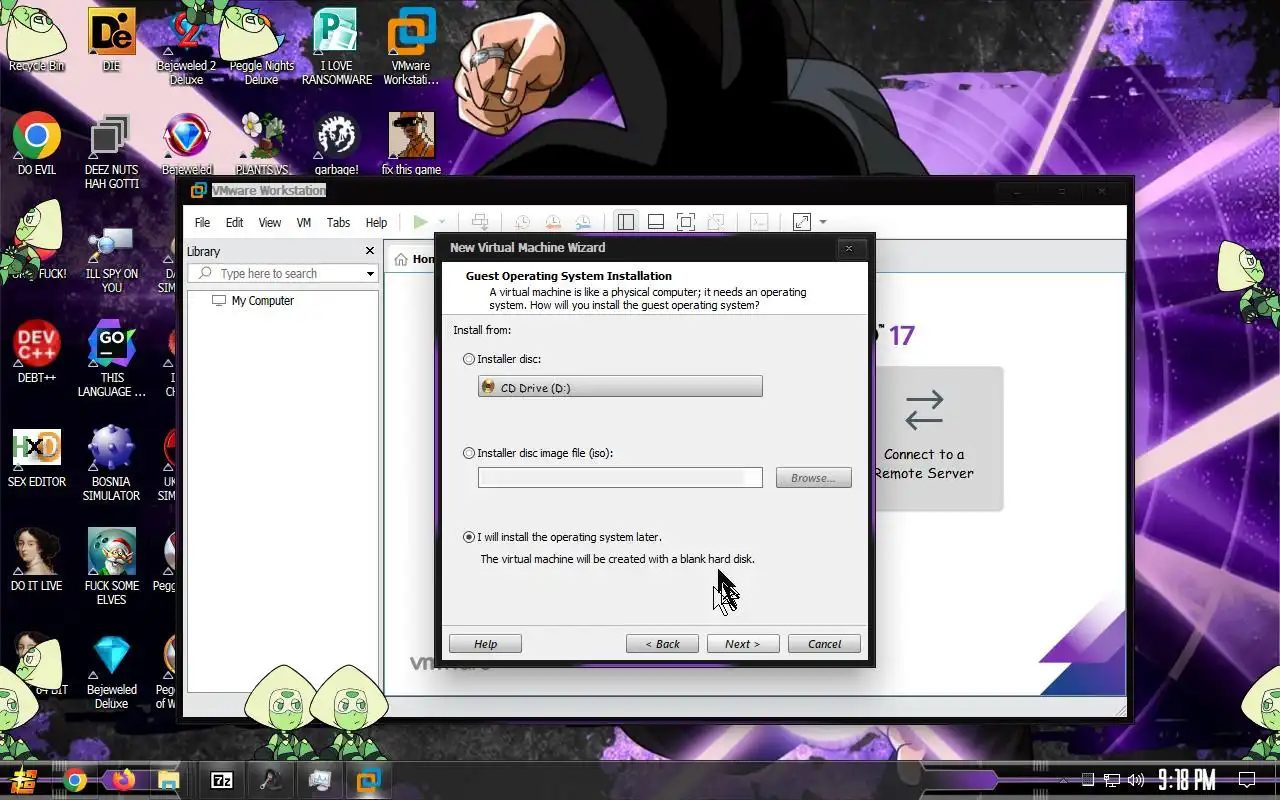Open the VM menu in VMware Workstation
Image resolution: width=1280 pixels, height=800 pixels.
point(304,223)
